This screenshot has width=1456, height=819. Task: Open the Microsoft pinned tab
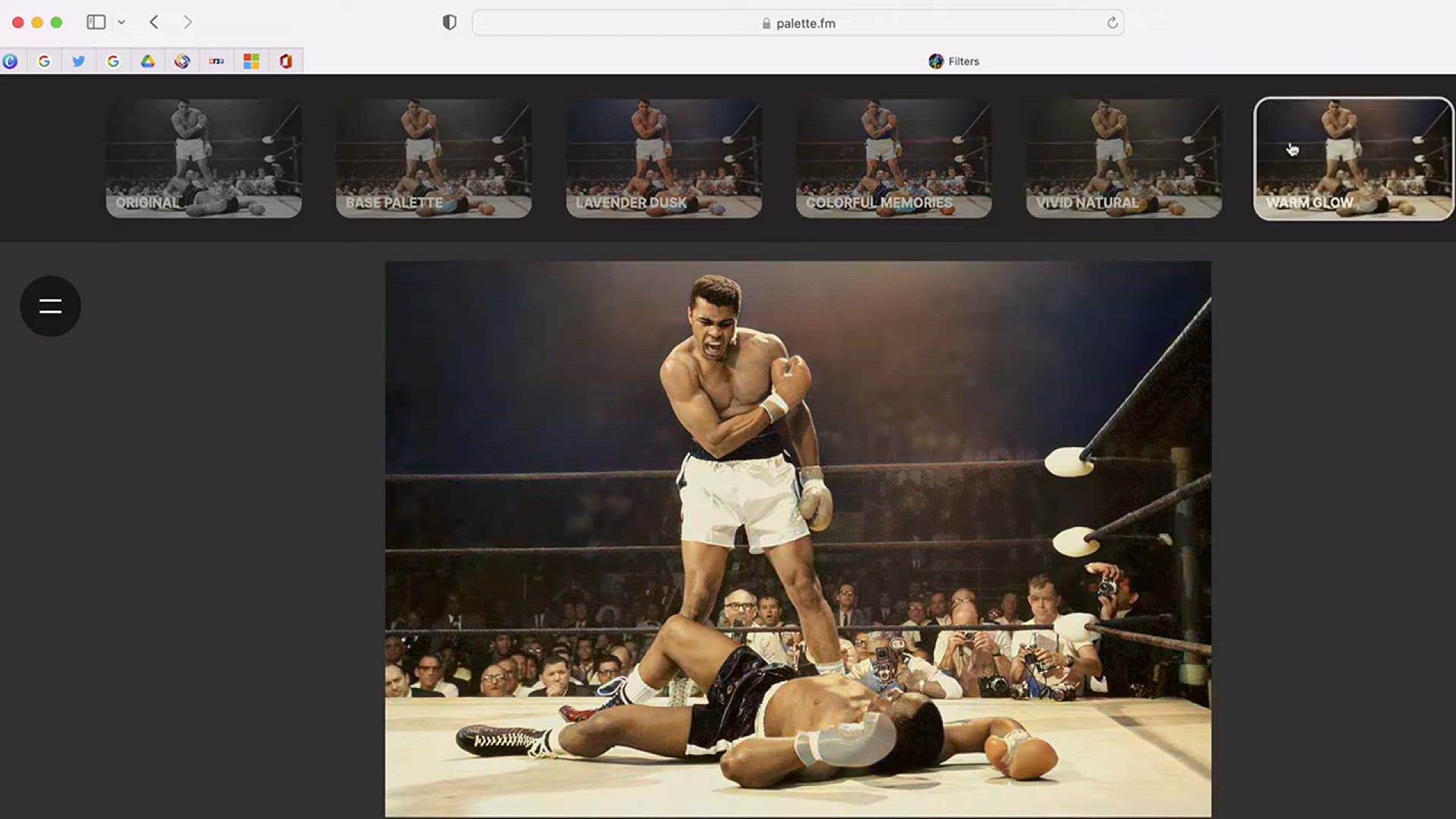[x=251, y=61]
